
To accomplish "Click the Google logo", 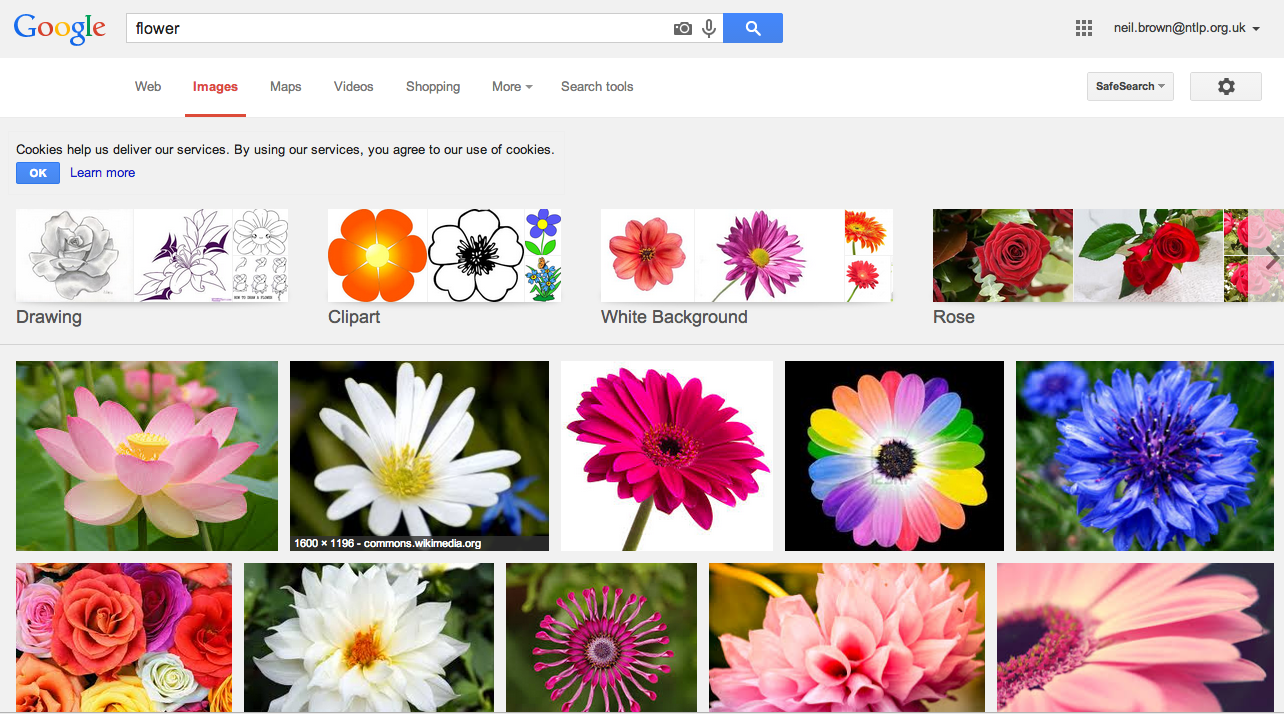I will [x=60, y=29].
